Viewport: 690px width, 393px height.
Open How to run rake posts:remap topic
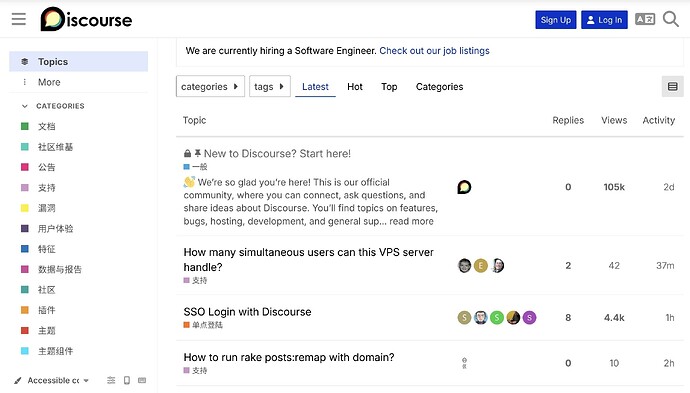(x=289, y=357)
